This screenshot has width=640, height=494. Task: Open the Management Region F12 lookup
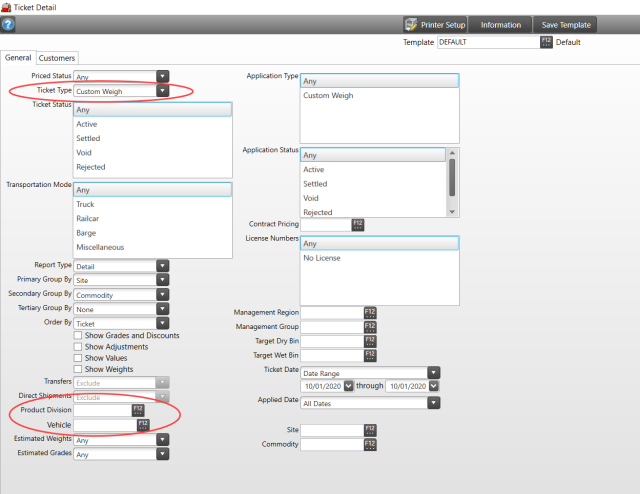tap(370, 313)
